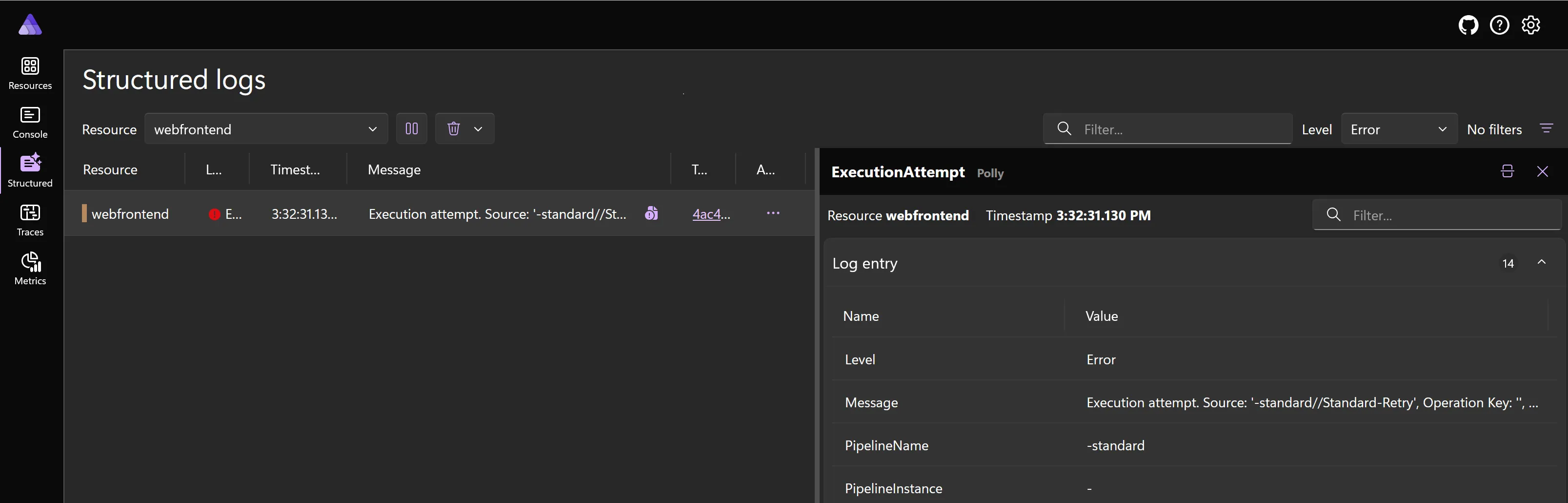Open the help dialog
Image resolution: width=1568 pixels, height=503 pixels.
[x=1500, y=25]
